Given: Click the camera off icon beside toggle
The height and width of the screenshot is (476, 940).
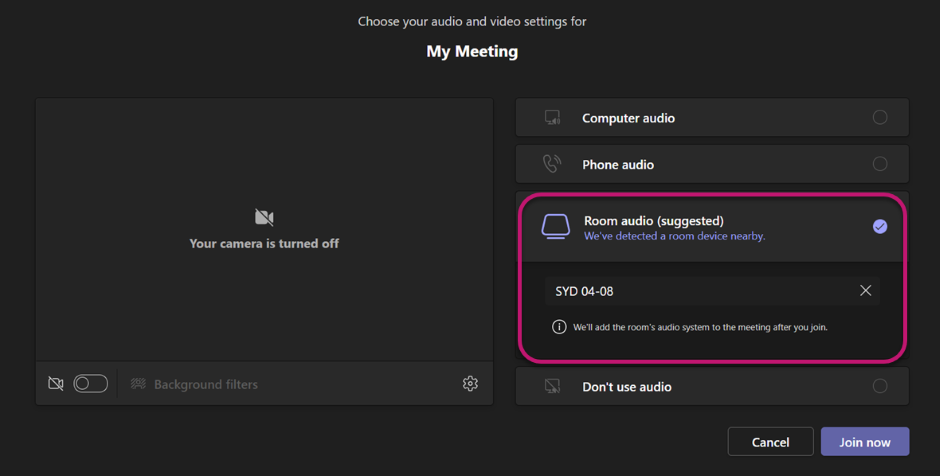Looking at the screenshot, I should [x=56, y=383].
